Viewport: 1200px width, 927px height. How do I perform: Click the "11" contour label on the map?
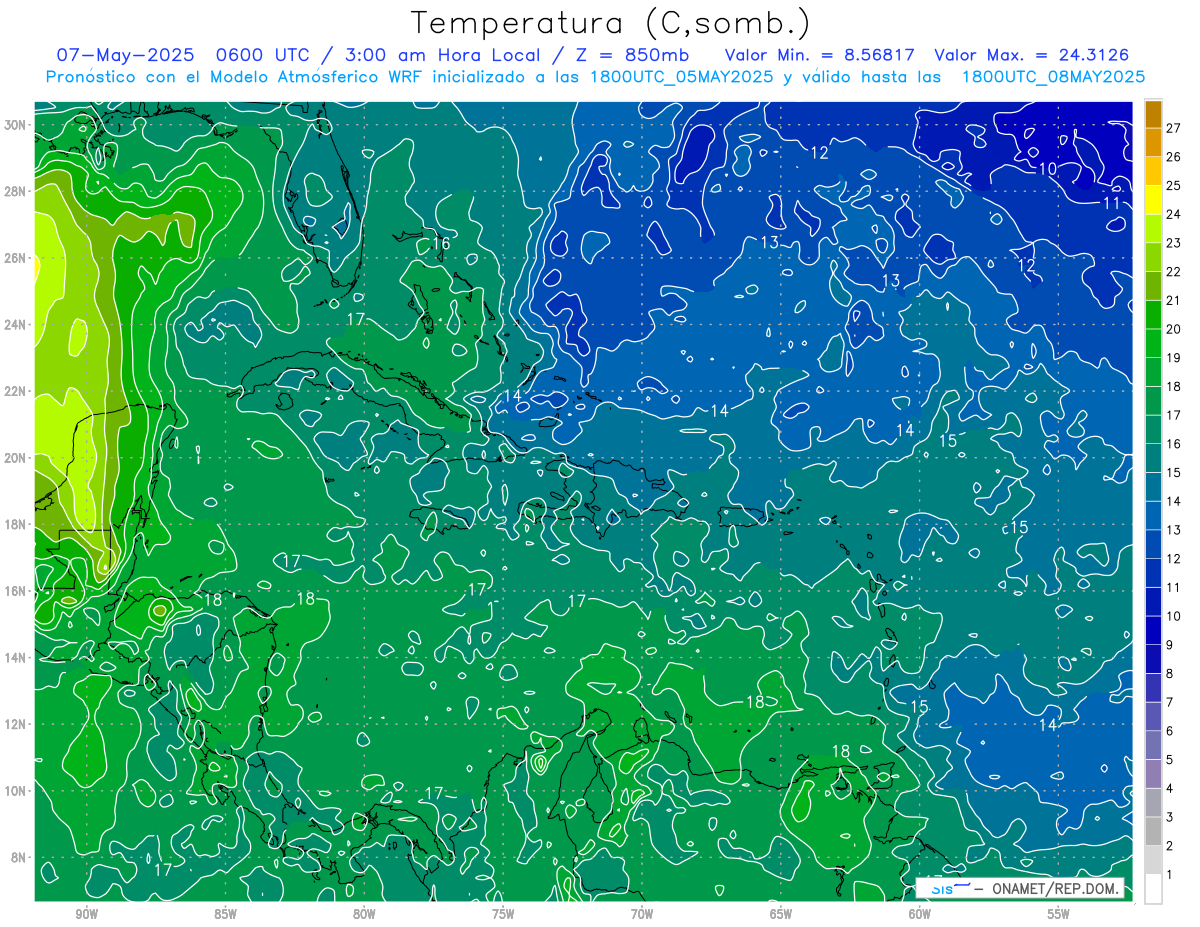tap(1110, 203)
